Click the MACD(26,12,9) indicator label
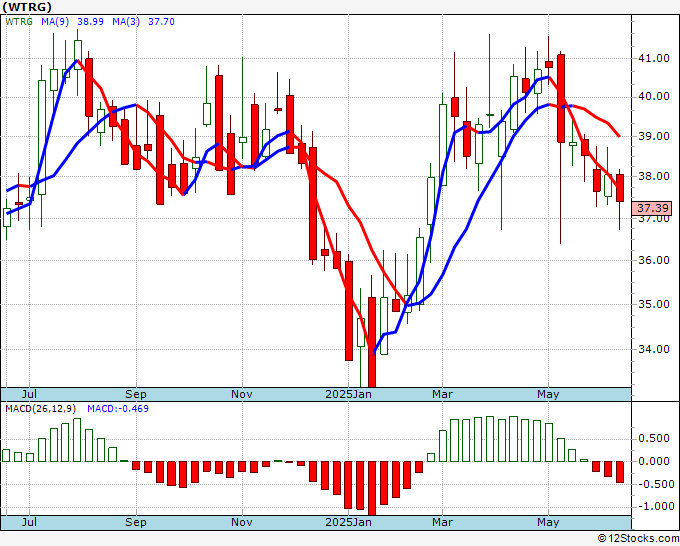The height and width of the screenshot is (546, 680). [40, 409]
